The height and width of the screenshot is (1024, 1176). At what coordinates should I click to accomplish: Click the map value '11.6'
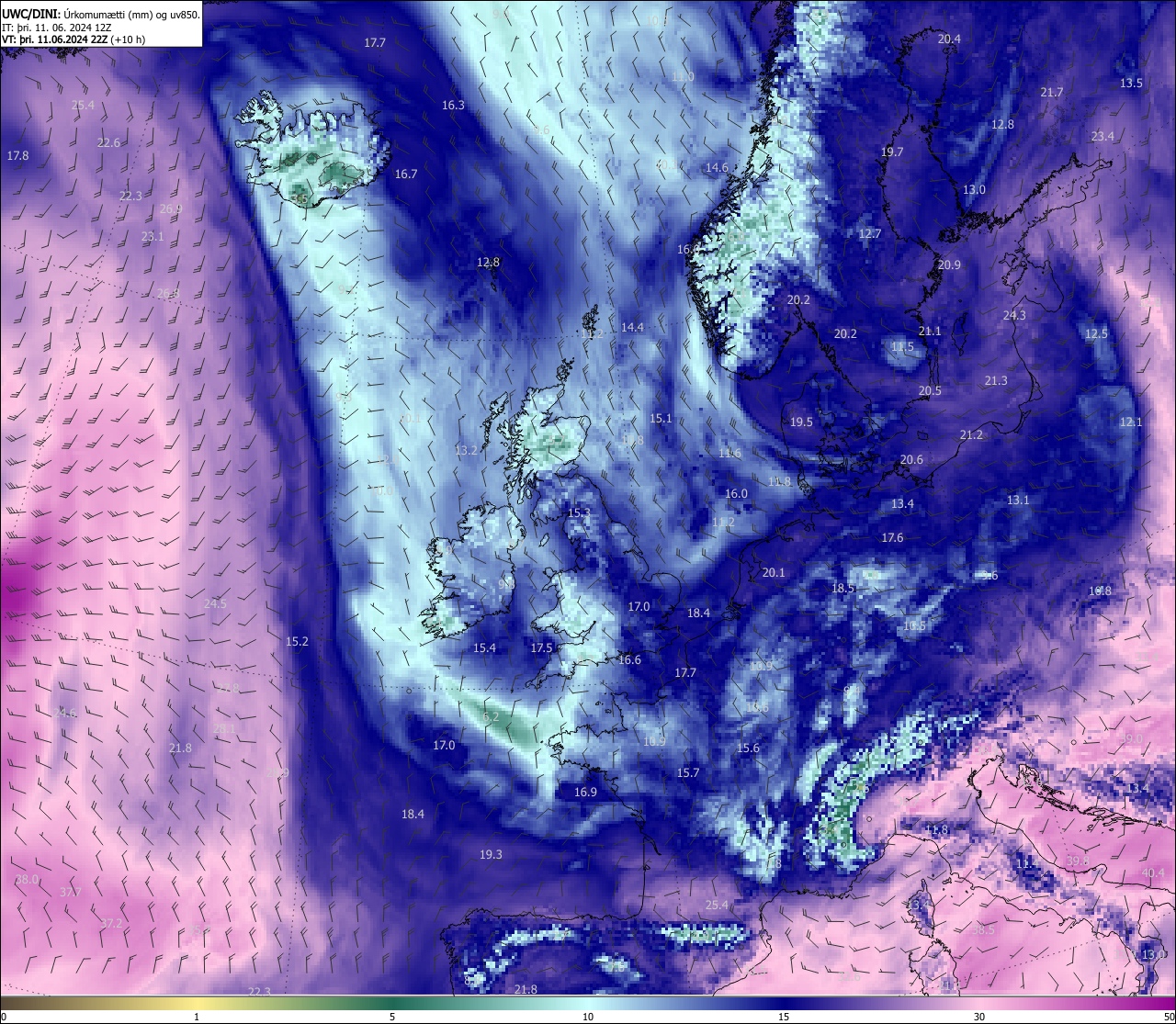pyautogui.click(x=729, y=454)
